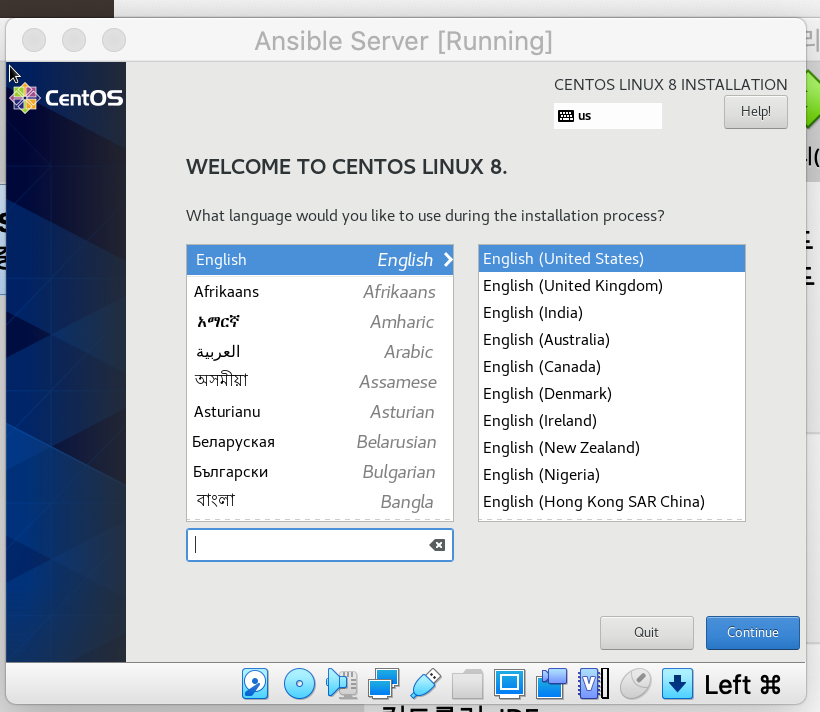The width and height of the screenshot is (820, 712).
Task: Choose English (Ireland) locale
Action: [612, 421]
